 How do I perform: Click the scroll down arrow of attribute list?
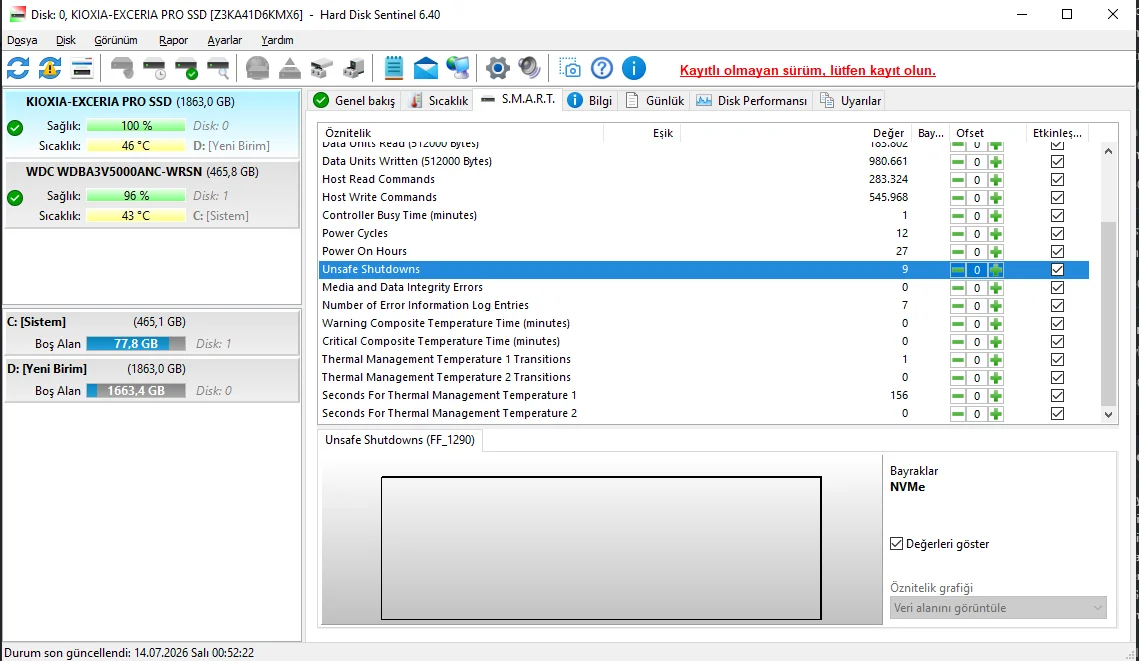coord(1108,415)
